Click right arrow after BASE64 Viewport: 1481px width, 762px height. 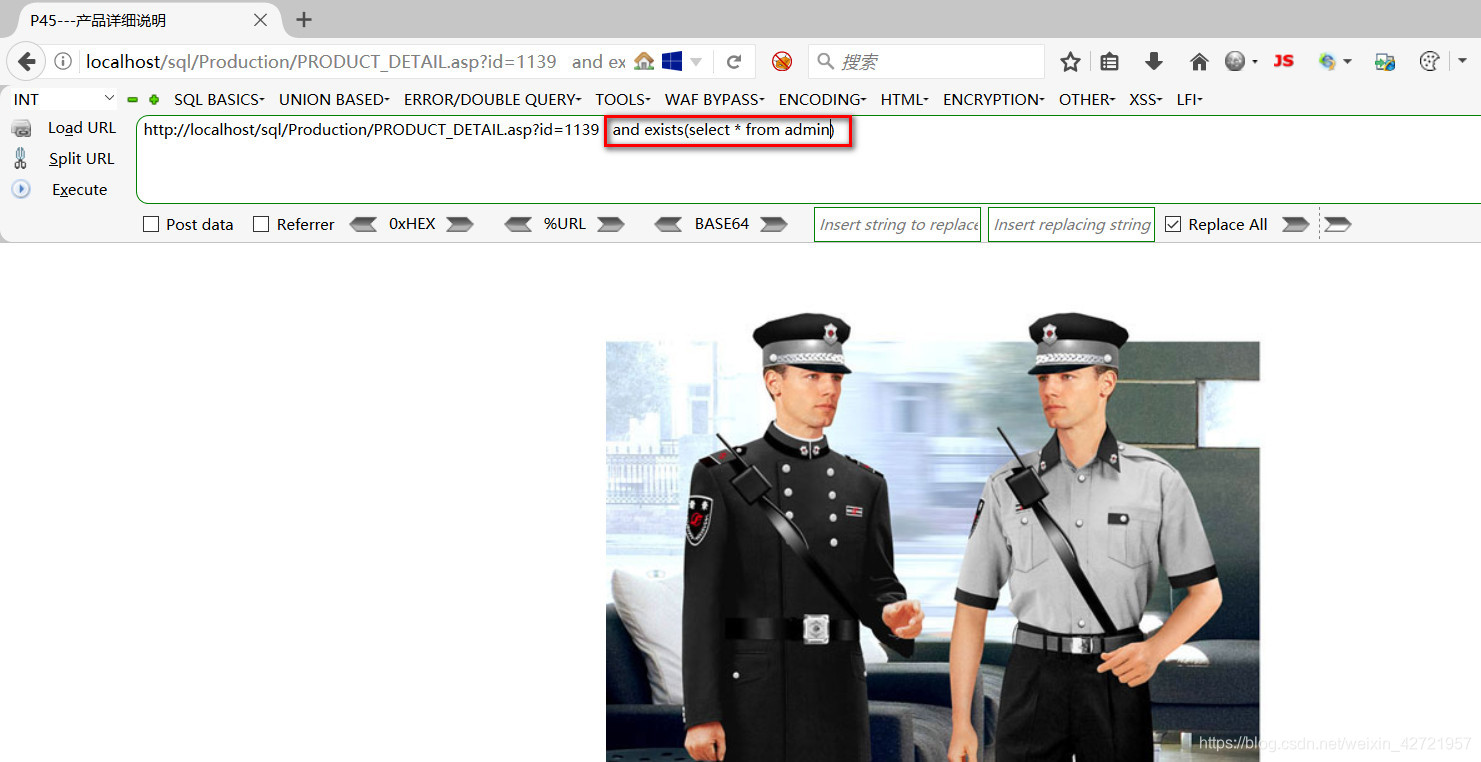pyautogui.click(x=774, y=224)
